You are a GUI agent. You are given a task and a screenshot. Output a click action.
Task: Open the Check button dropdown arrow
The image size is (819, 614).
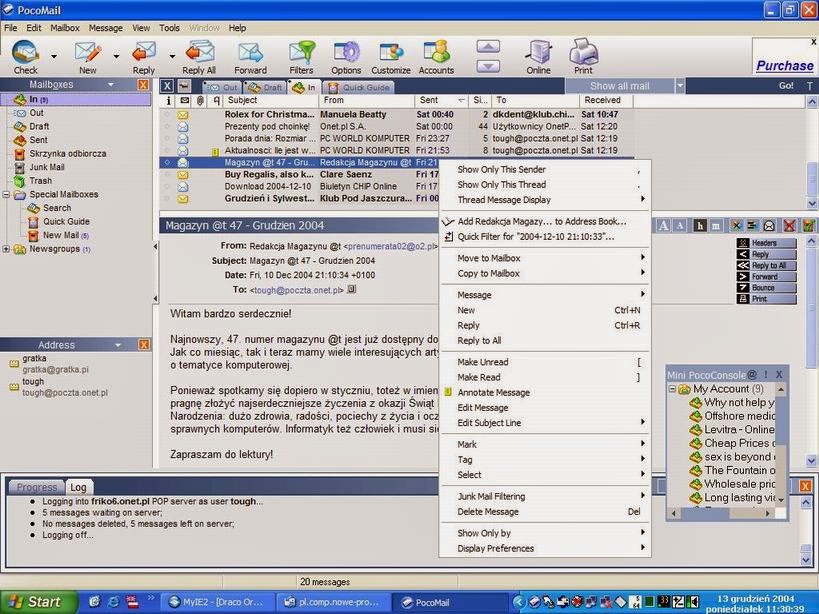(54, 56)
